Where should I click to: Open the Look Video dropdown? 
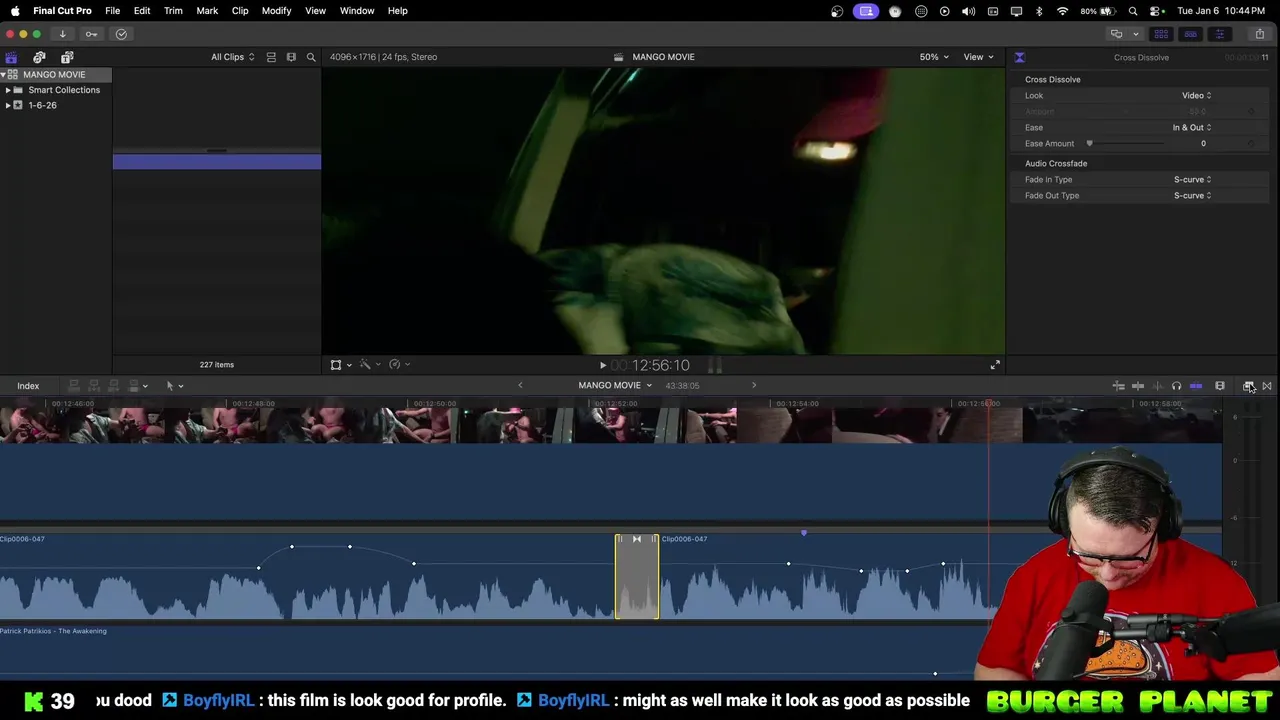pos(1197,96)
